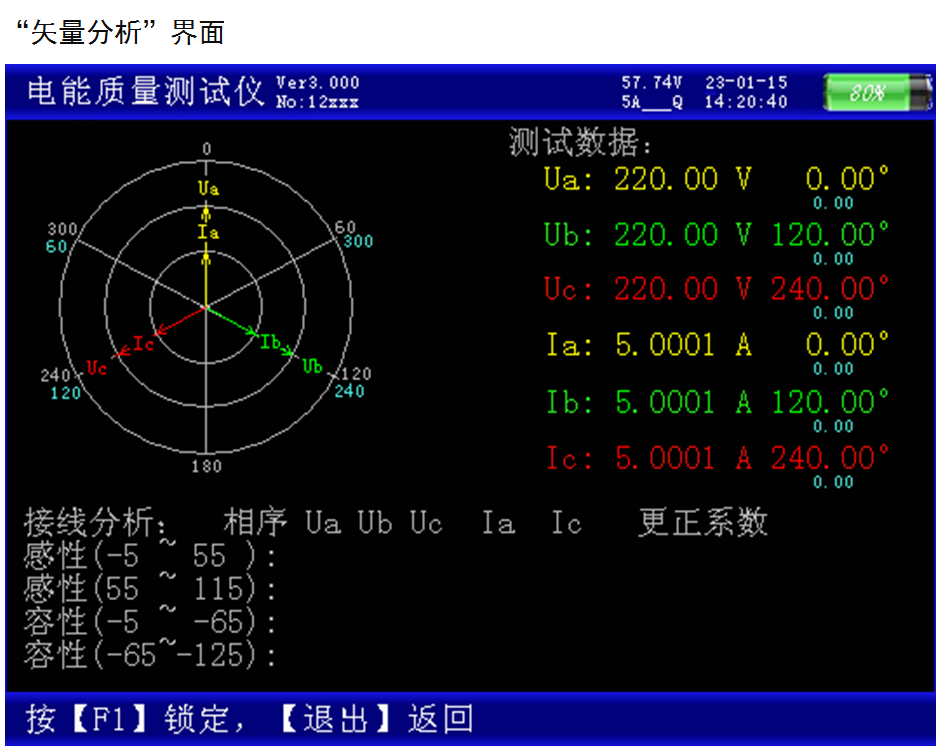Click the 14:20:40 clock in status bar
Viewport: 940px width, 748px height.
746,102
